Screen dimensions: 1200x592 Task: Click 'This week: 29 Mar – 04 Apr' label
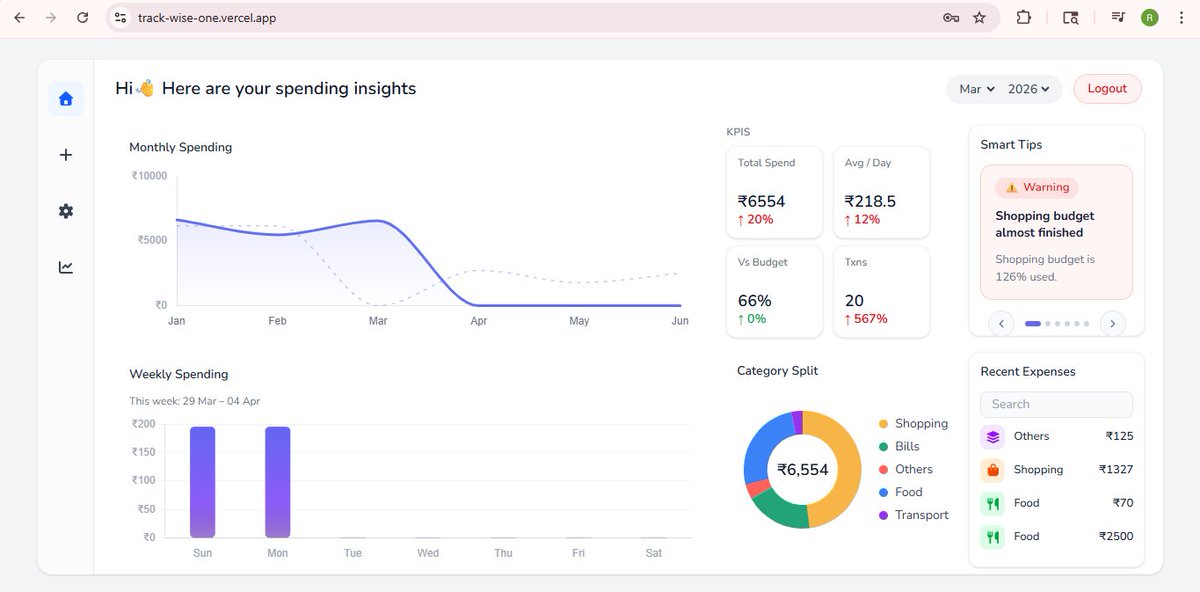[195, 401]
